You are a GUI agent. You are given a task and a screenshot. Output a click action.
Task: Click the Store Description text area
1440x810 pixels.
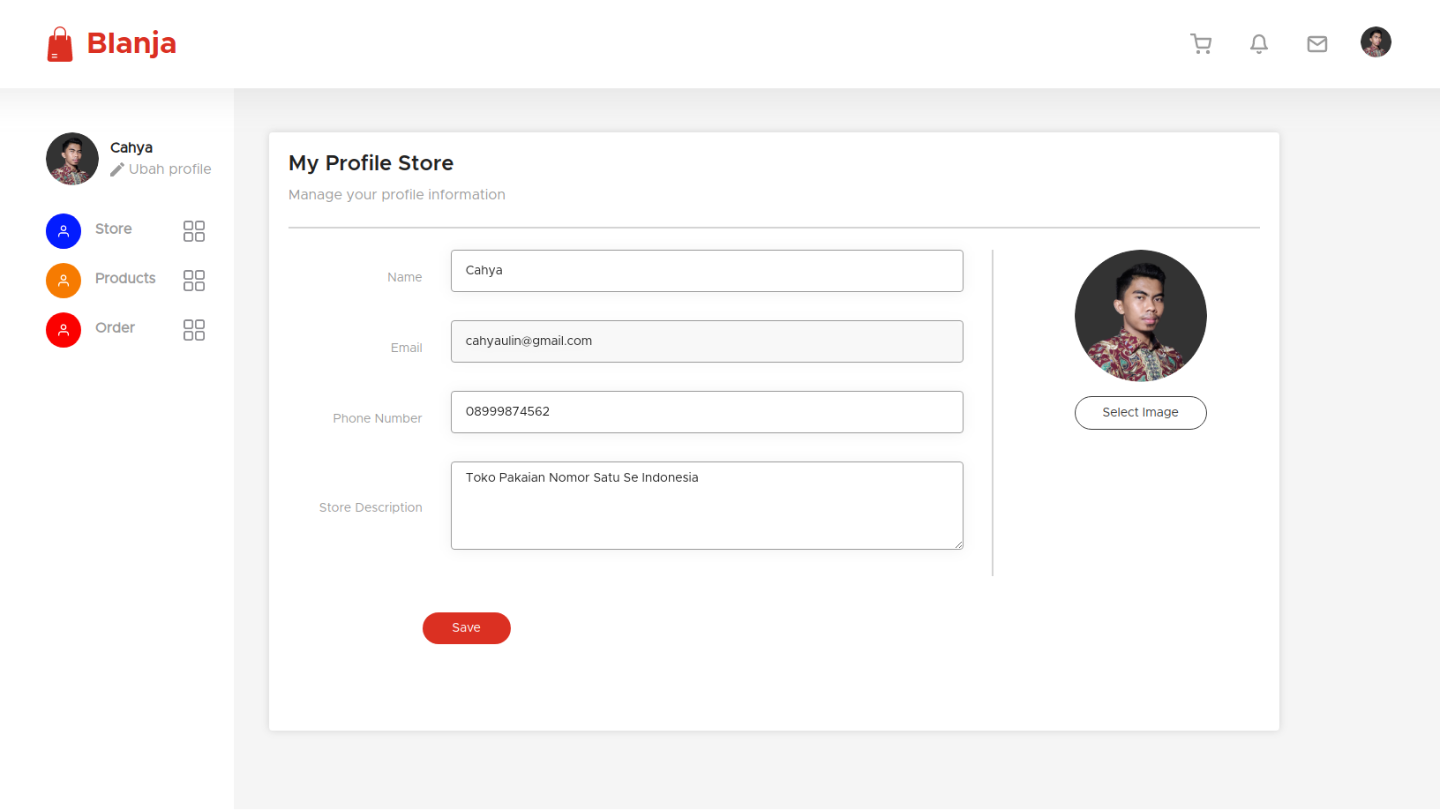(x=707, y=505)
